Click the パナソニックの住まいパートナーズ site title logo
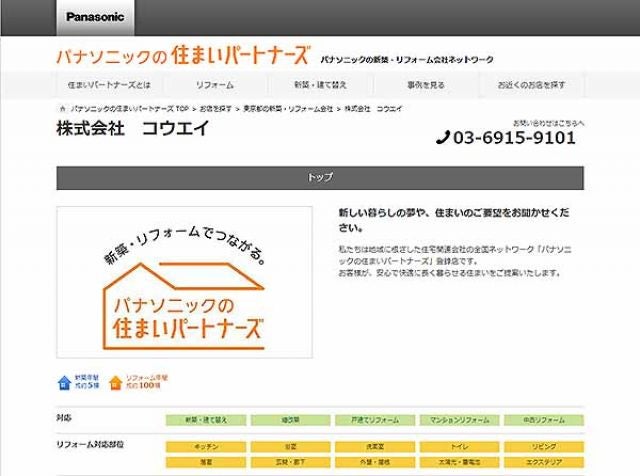 click(183, 56)
